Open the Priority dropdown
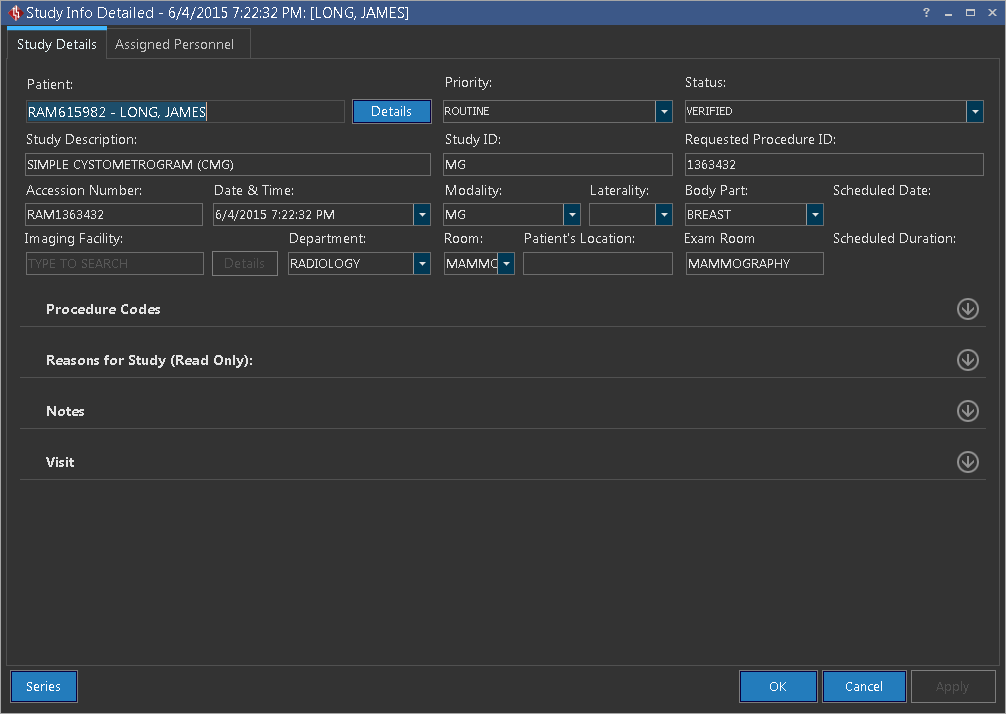1006x714 pixels. coord(664,112)
